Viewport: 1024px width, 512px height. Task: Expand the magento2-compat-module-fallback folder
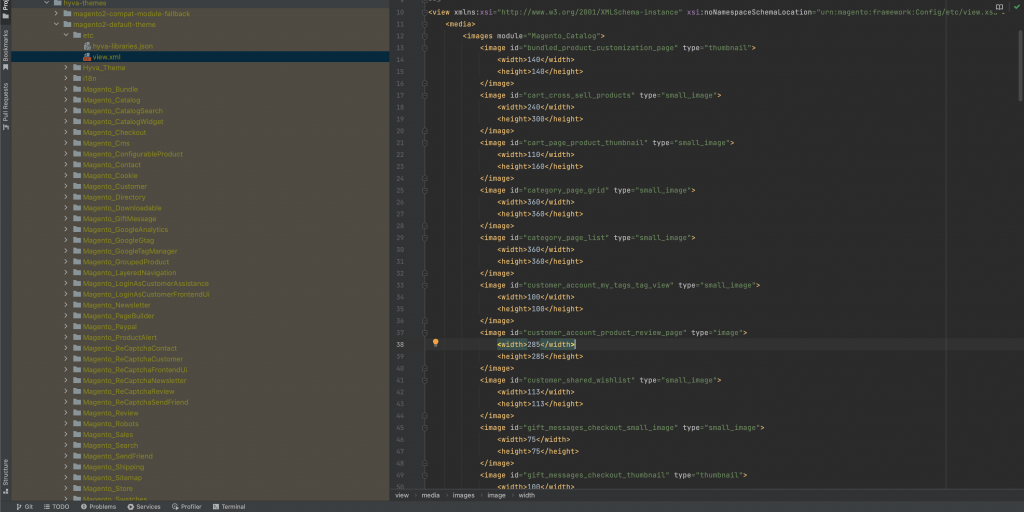click(x=56, y=14)
